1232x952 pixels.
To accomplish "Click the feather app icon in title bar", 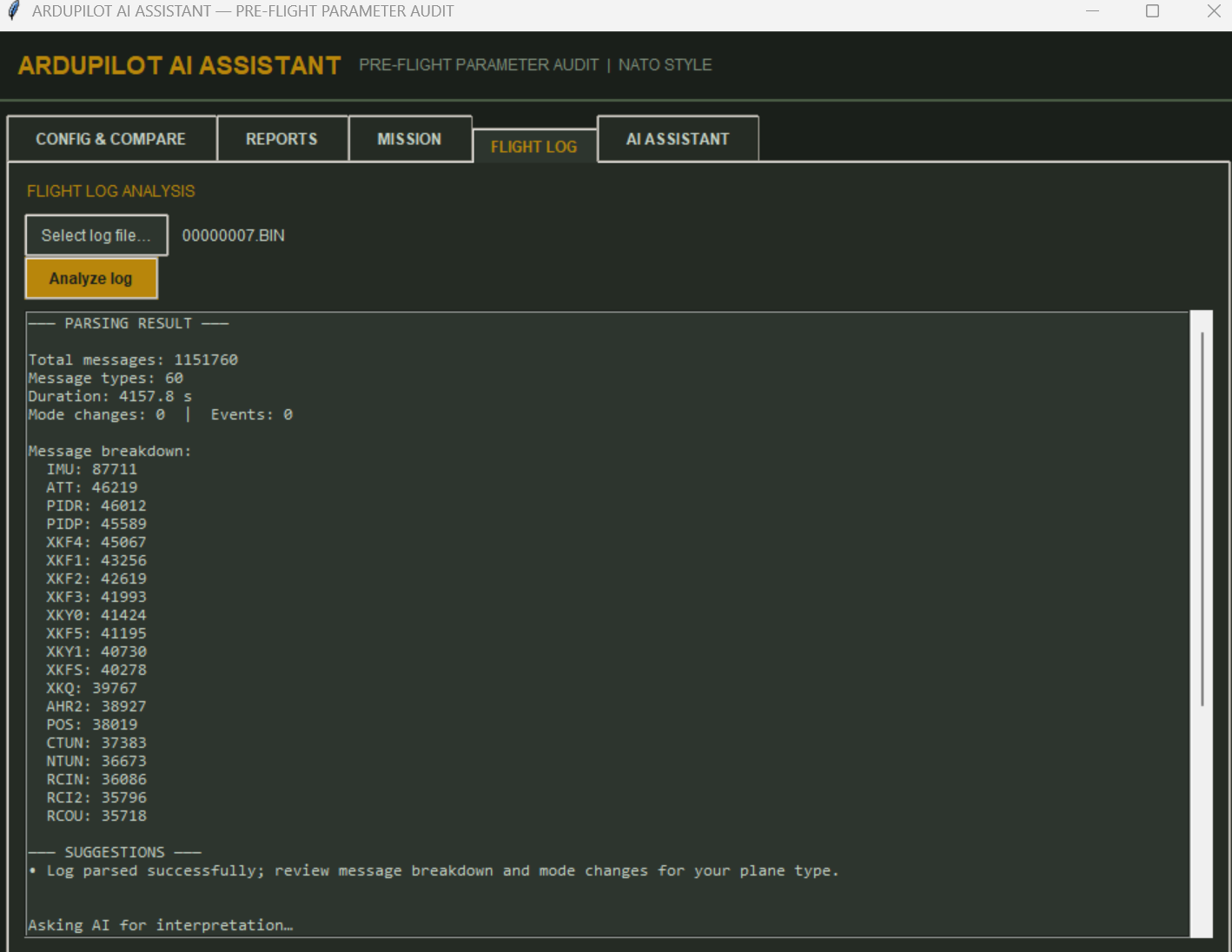I will coord(14,11).
